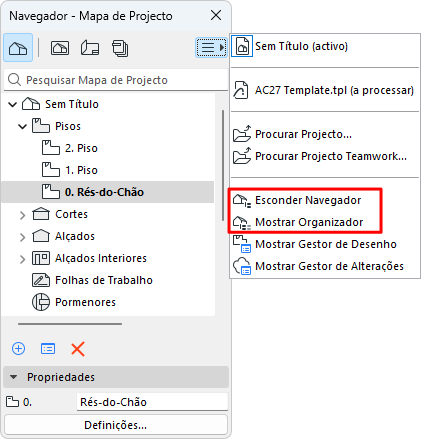The height and width of the screenshot is (439, 421).
Task: Open the blue settings list icon
Action: (x=48, y=349)
